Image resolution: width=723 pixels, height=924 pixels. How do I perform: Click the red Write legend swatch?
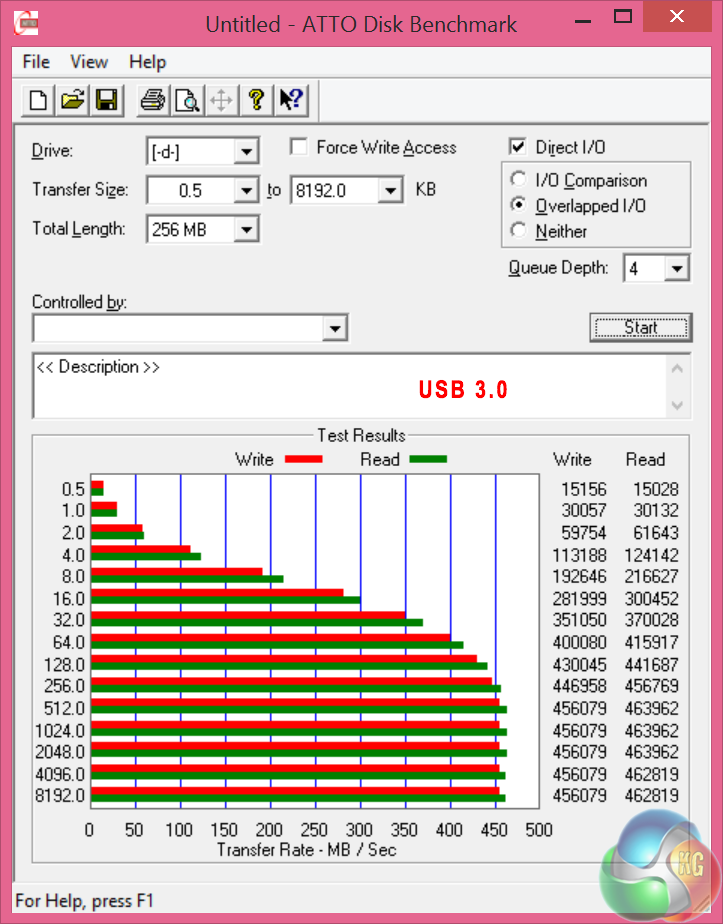coord(303,459)
